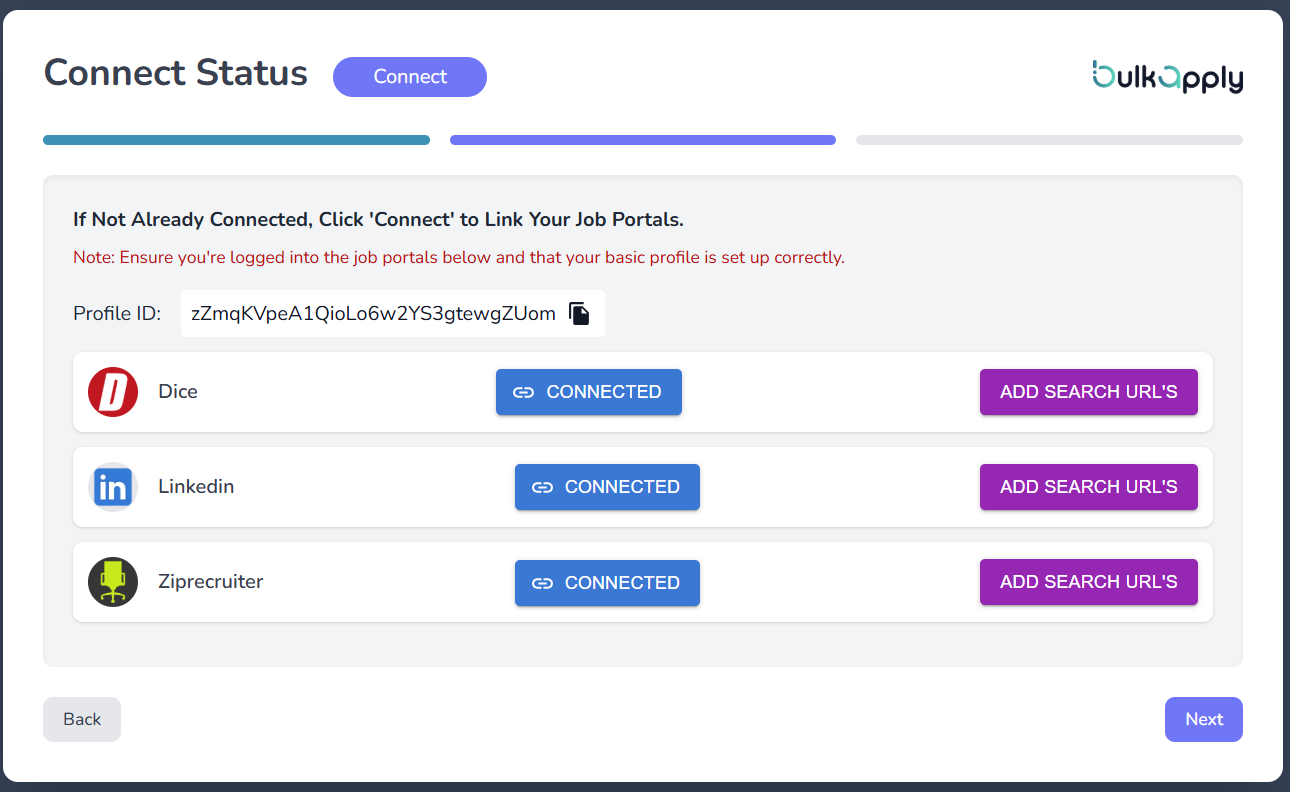Add search URLs for Ziprecruiter
1290x792 pixels.
1088,582
